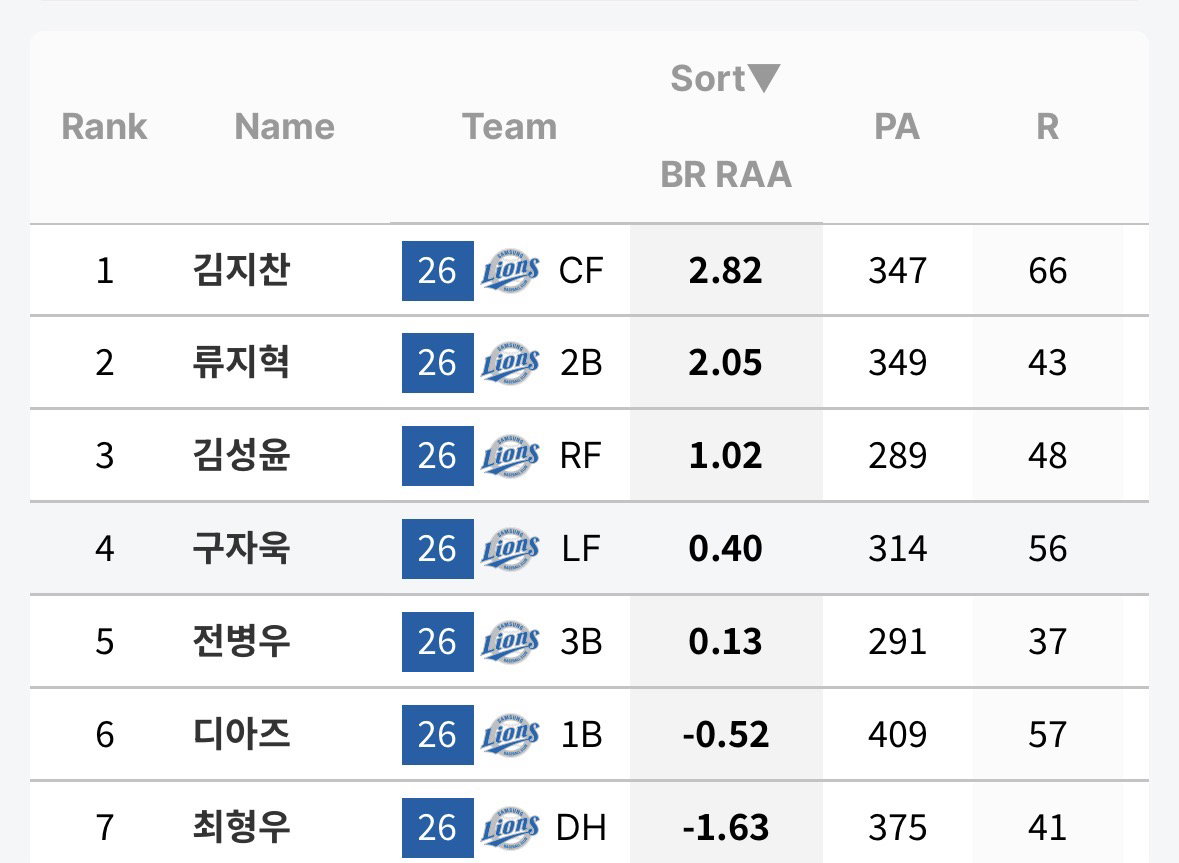
Task: Click the Name column header
Action: pyautogui.click(x=284, y=126)
